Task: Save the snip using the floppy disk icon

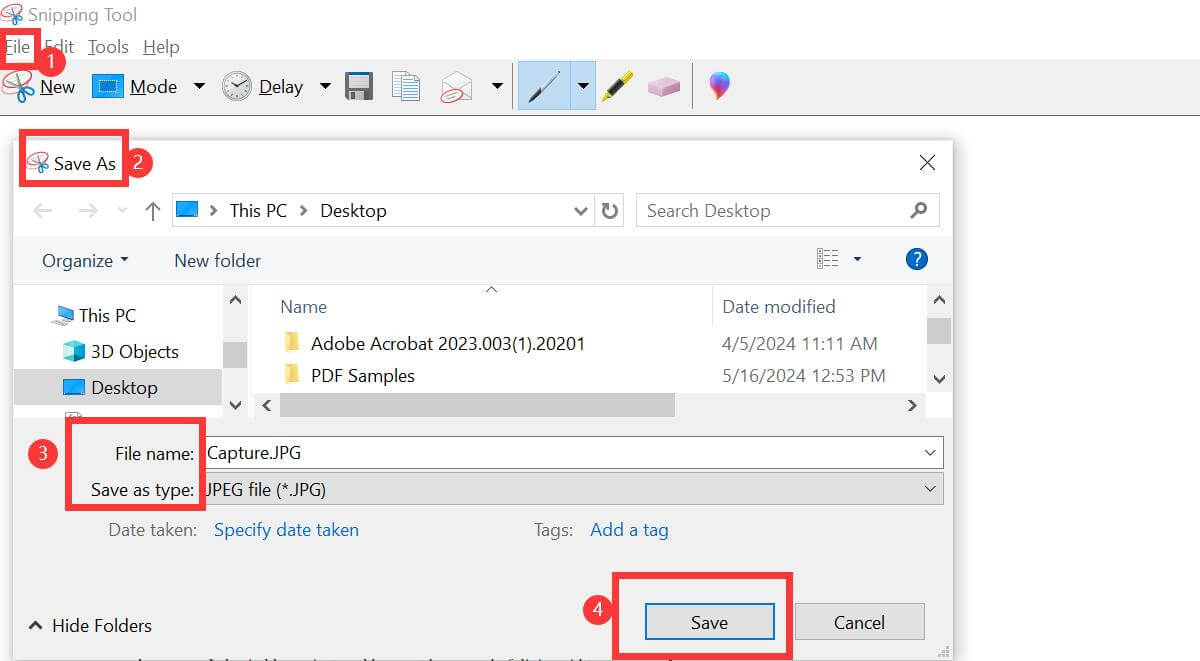Action: click(x=358, y=86)
